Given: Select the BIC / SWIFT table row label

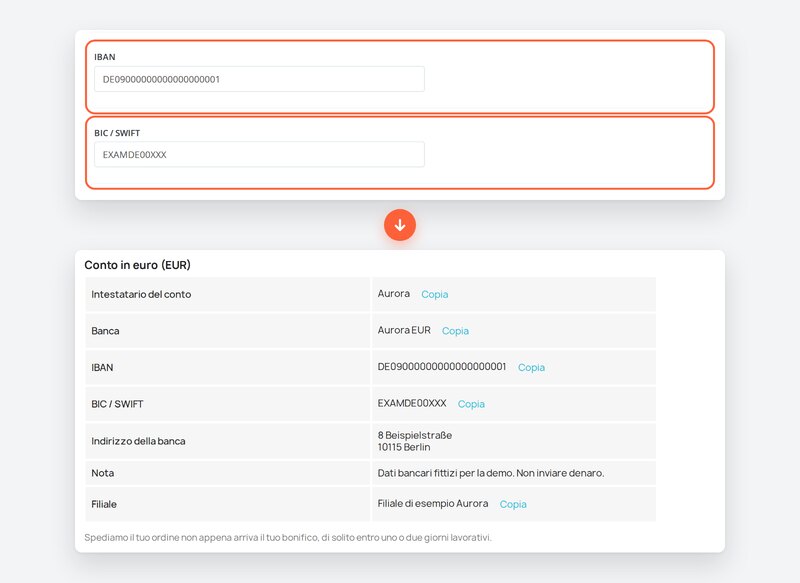Looking at the screenshot, I should [117, 404].
